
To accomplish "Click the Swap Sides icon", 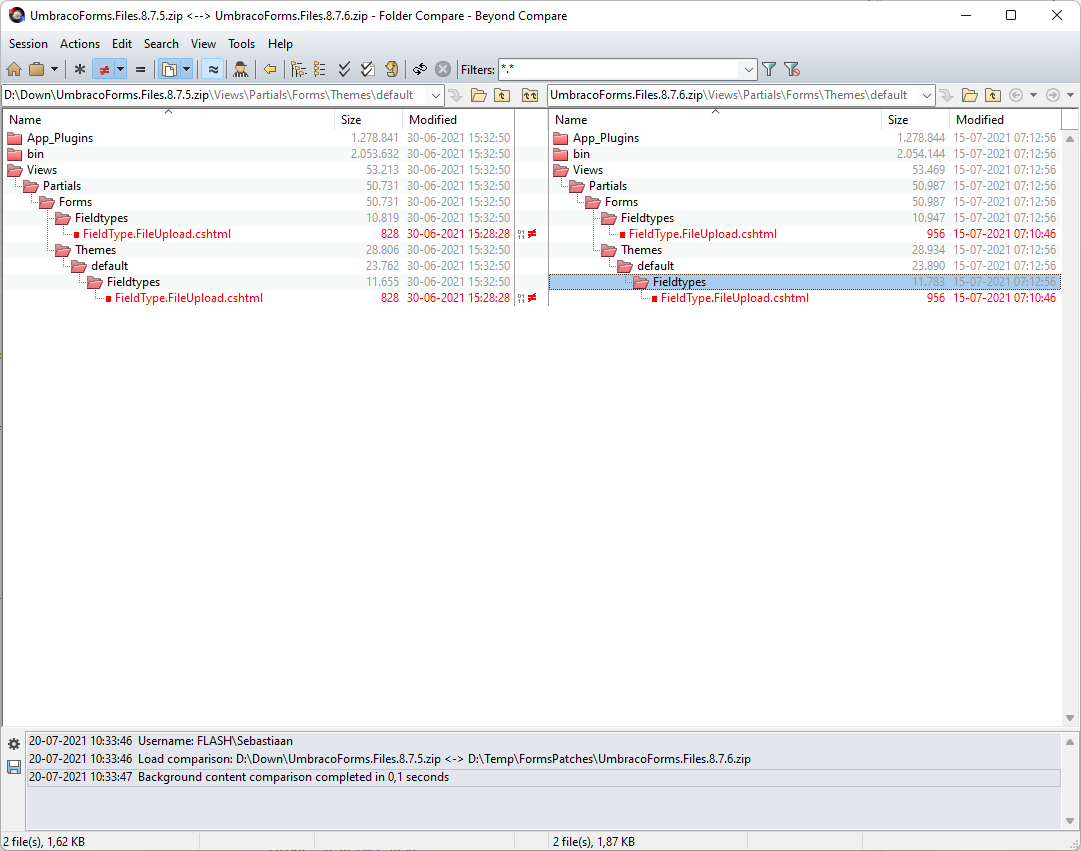I will pos(420,69).
